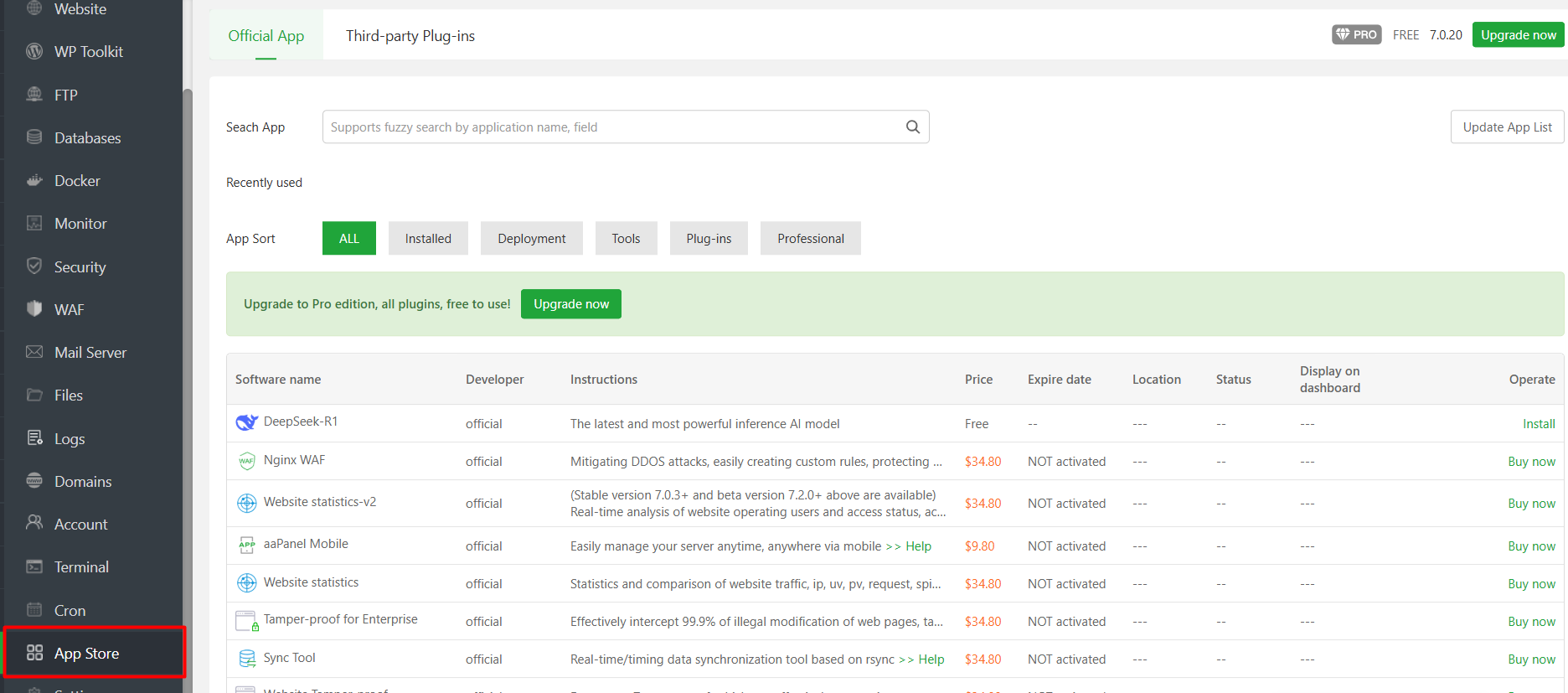Open the Logs icon in sidebar

pyautogui.click(x=34, y=438)
